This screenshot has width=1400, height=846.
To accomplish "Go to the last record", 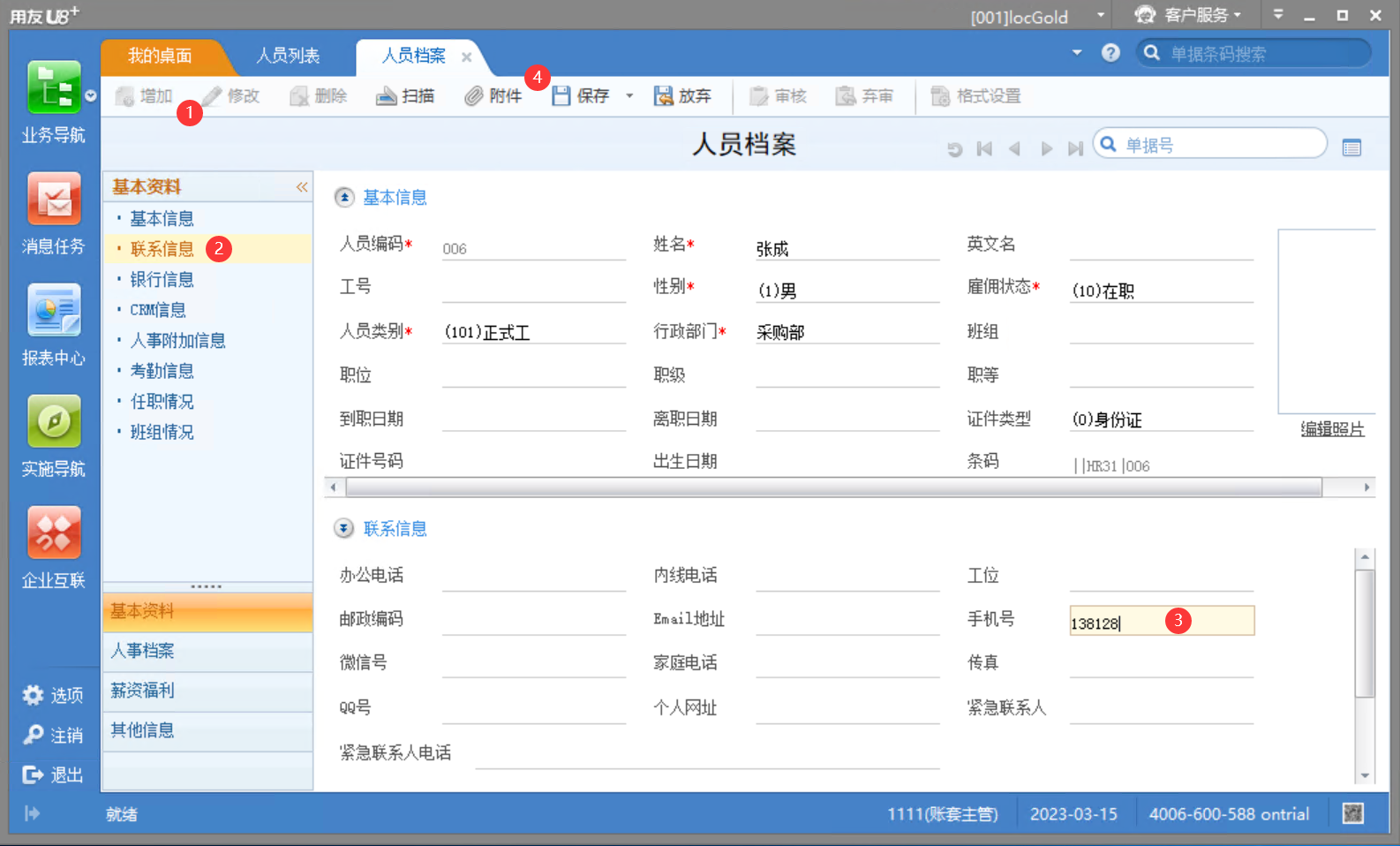I will [x=1075, y=148].
